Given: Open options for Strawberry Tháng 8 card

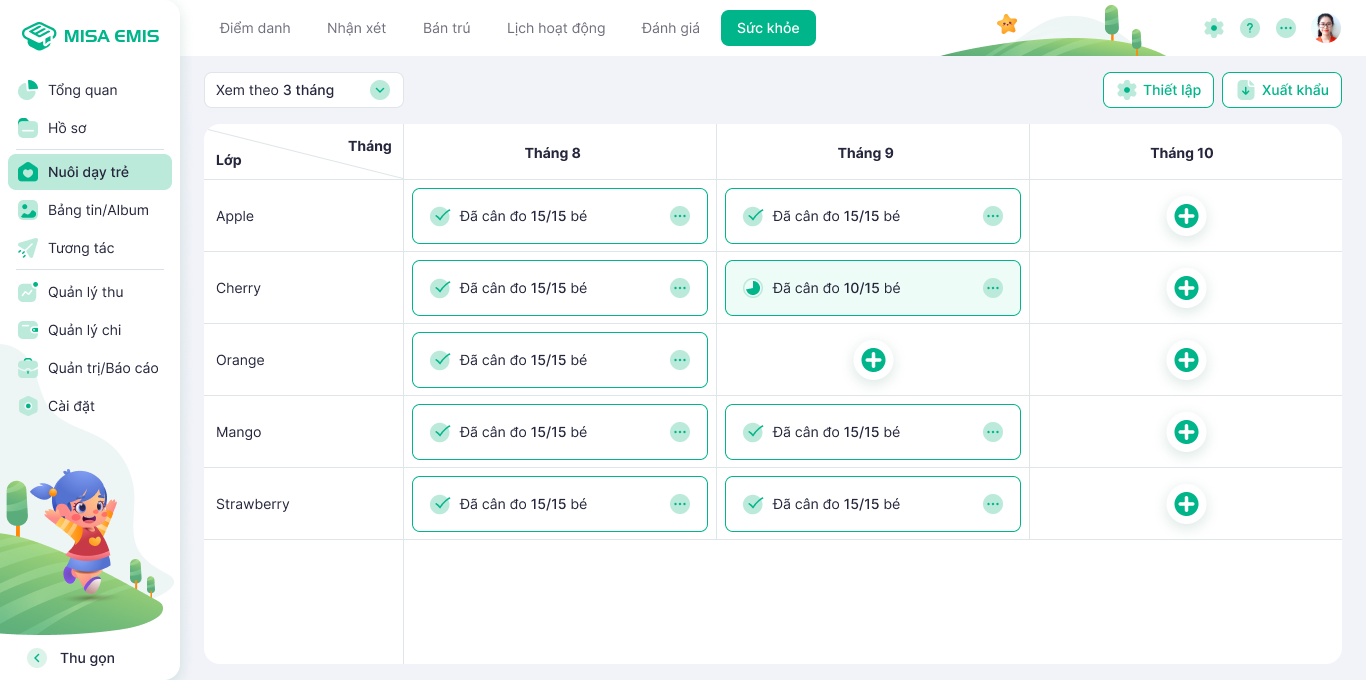Looking at the screenshot, I should point(680,504).
